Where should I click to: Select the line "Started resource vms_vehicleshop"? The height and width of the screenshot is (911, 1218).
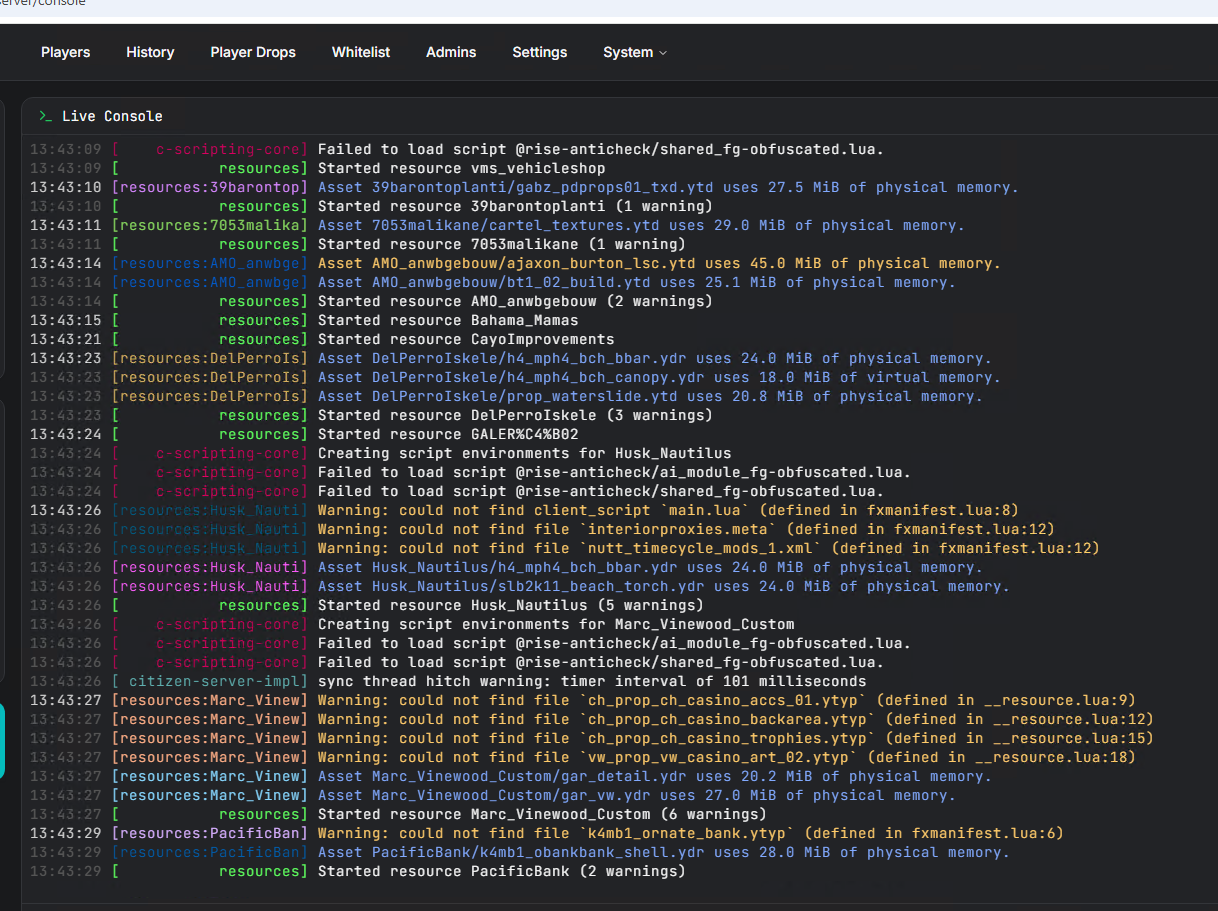[x=462, y=168]
